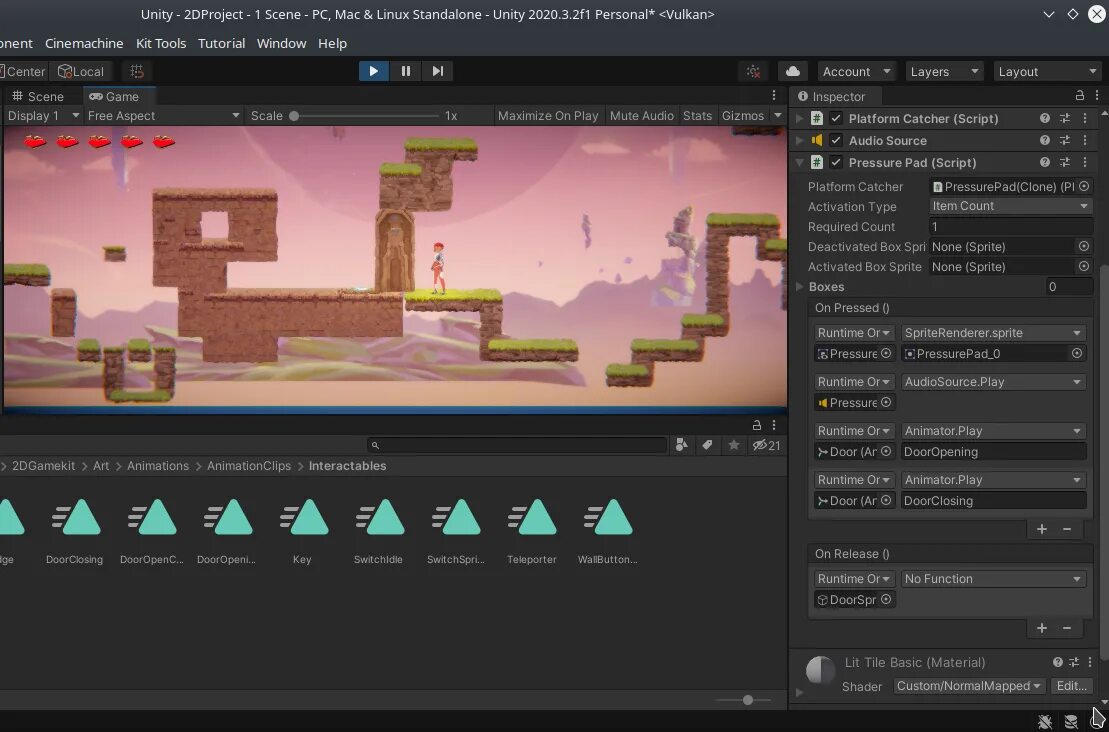Open the Activation Type Item Count dropdown
Image resolution: width=1109 pixels, height=732 pixels.
tap(1011, 206)
